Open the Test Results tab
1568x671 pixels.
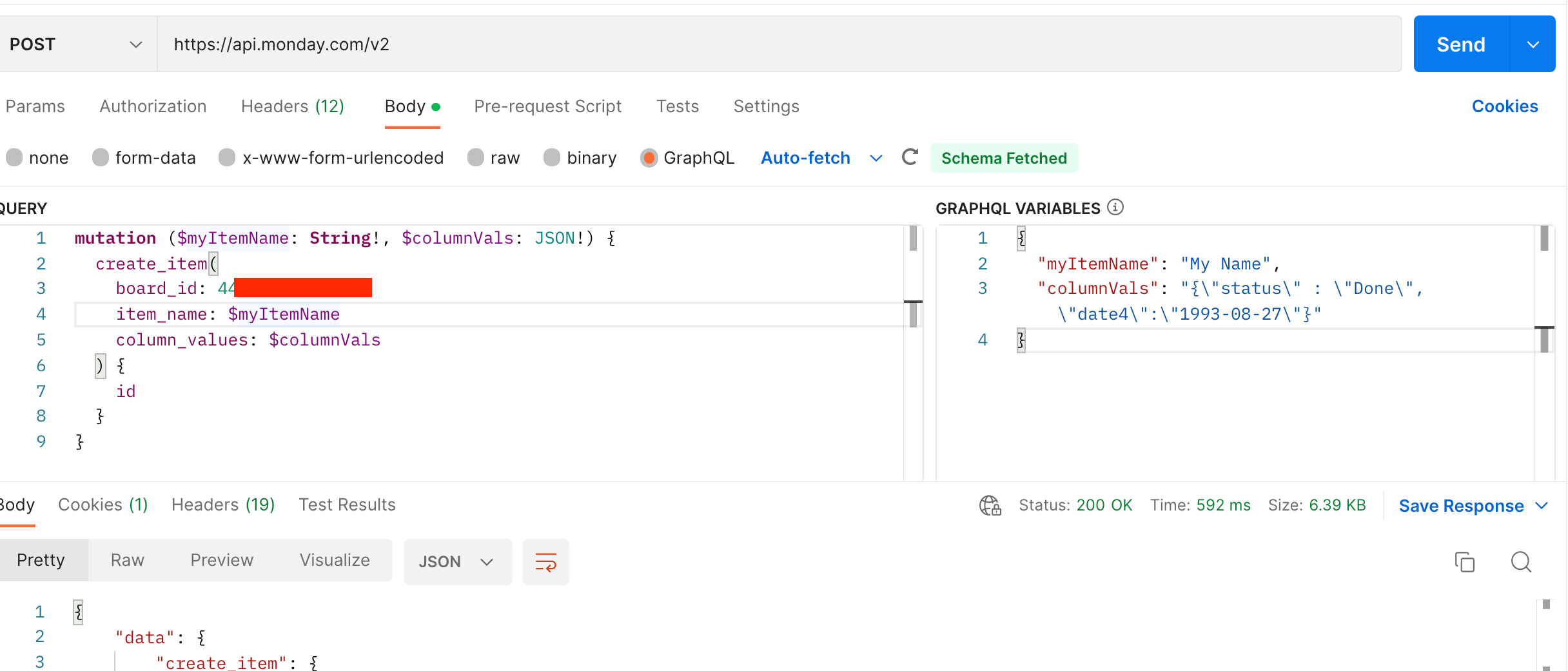pyautogui.click(x=347, y=505)
